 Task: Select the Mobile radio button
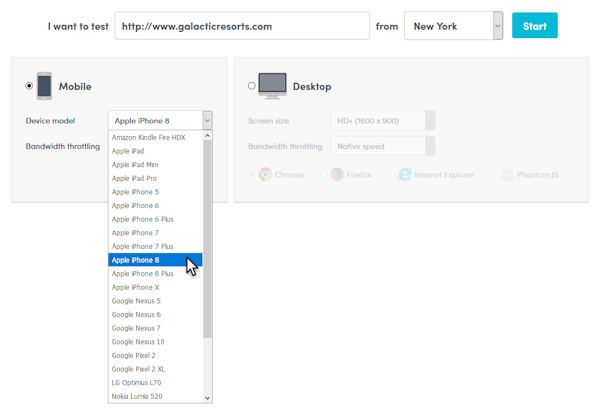pos(29,86)
